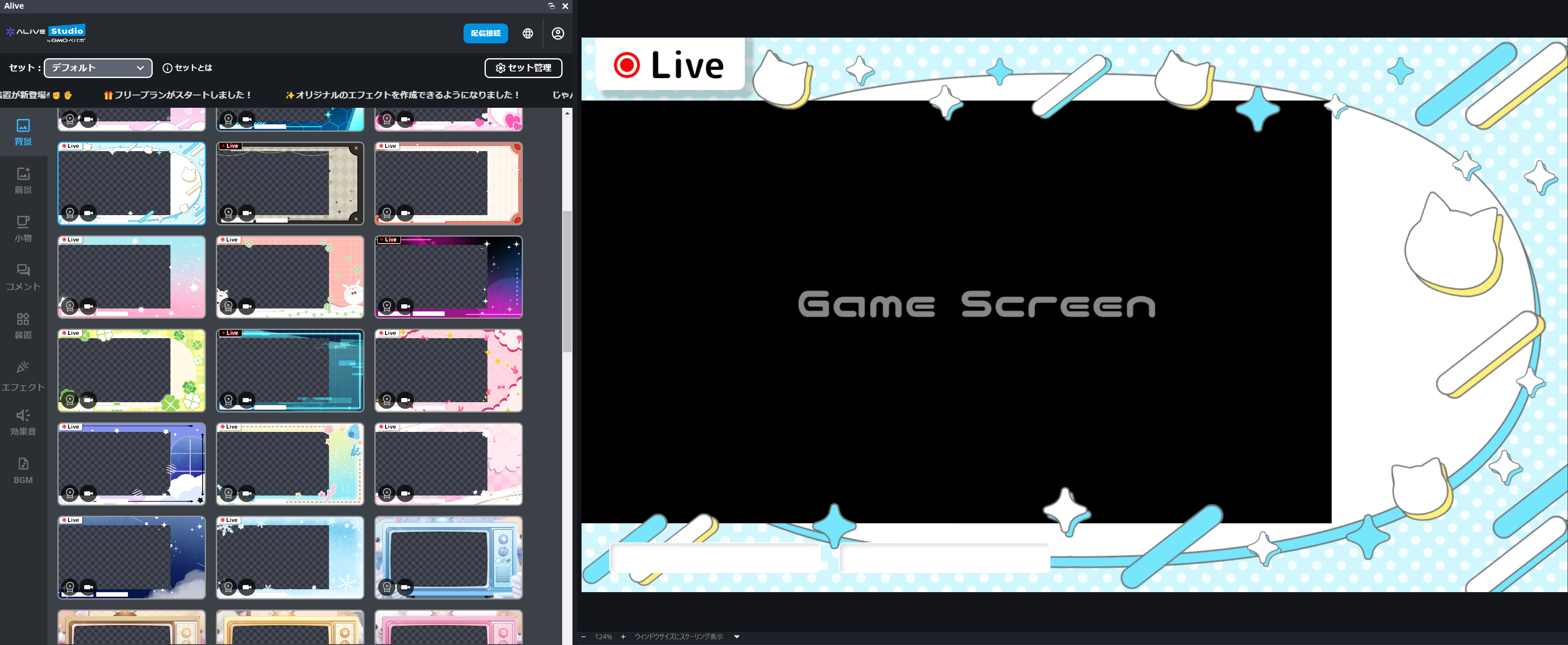Click the minus zoom-out button
The image size is (1568, 645).
pos(583,636)
